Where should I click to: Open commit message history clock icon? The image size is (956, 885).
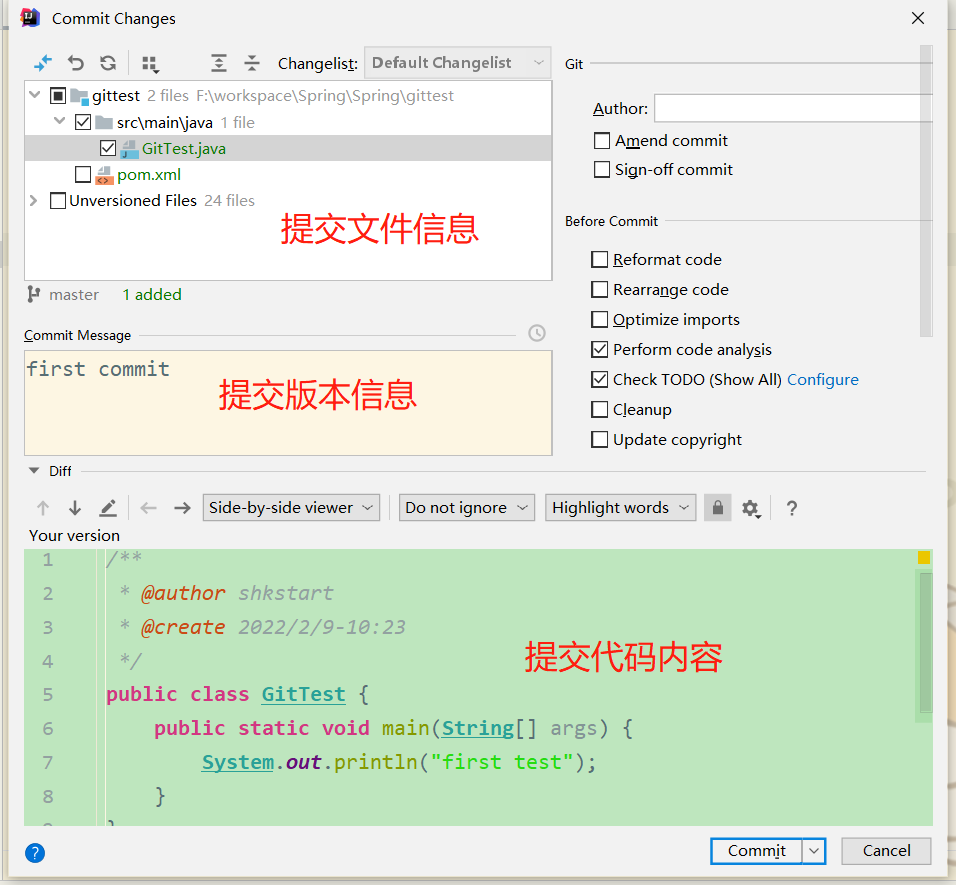pyautogui.click(x=537, y=333)
